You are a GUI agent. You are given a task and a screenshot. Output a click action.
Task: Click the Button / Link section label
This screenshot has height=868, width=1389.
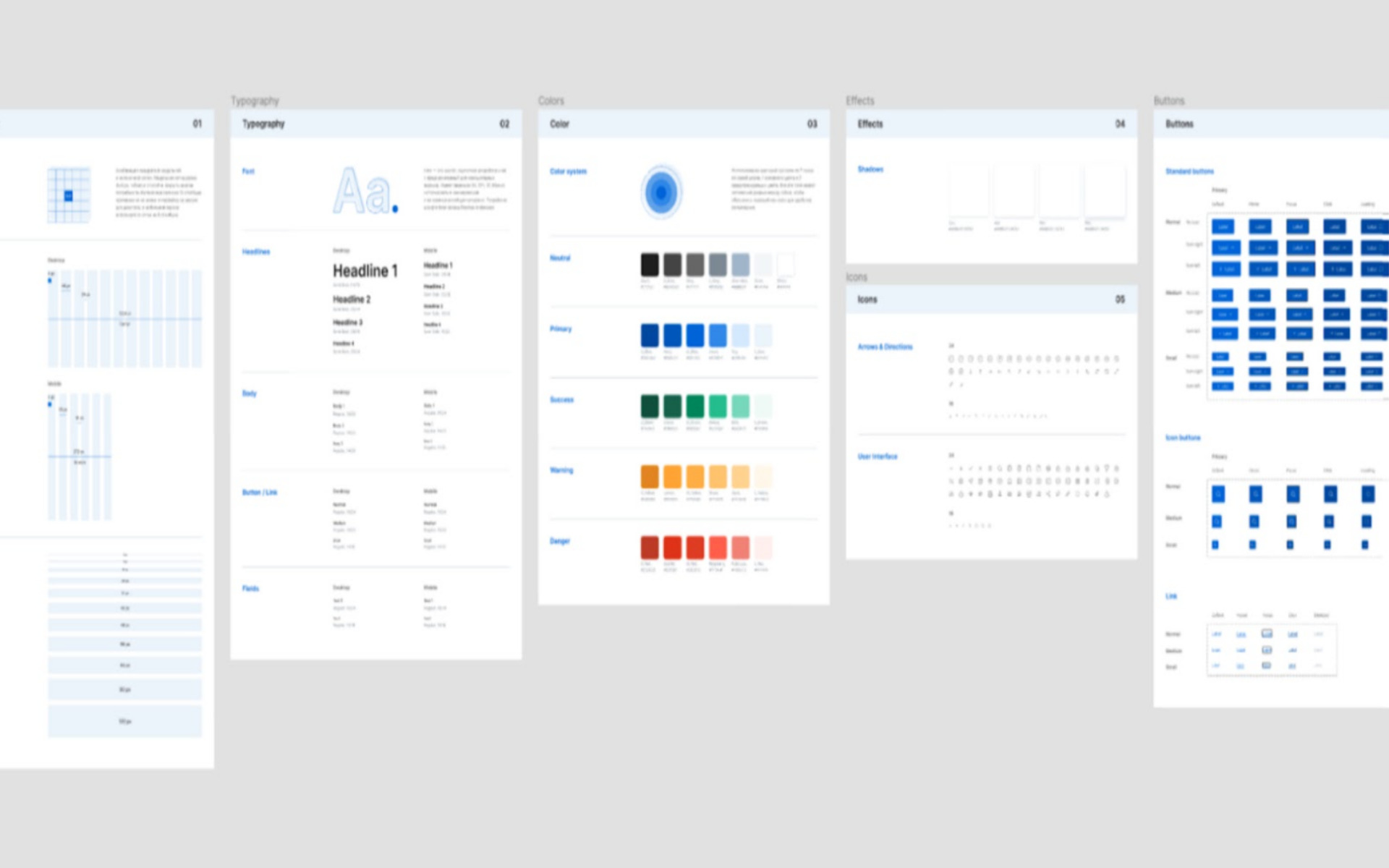[x=260, y=493]
